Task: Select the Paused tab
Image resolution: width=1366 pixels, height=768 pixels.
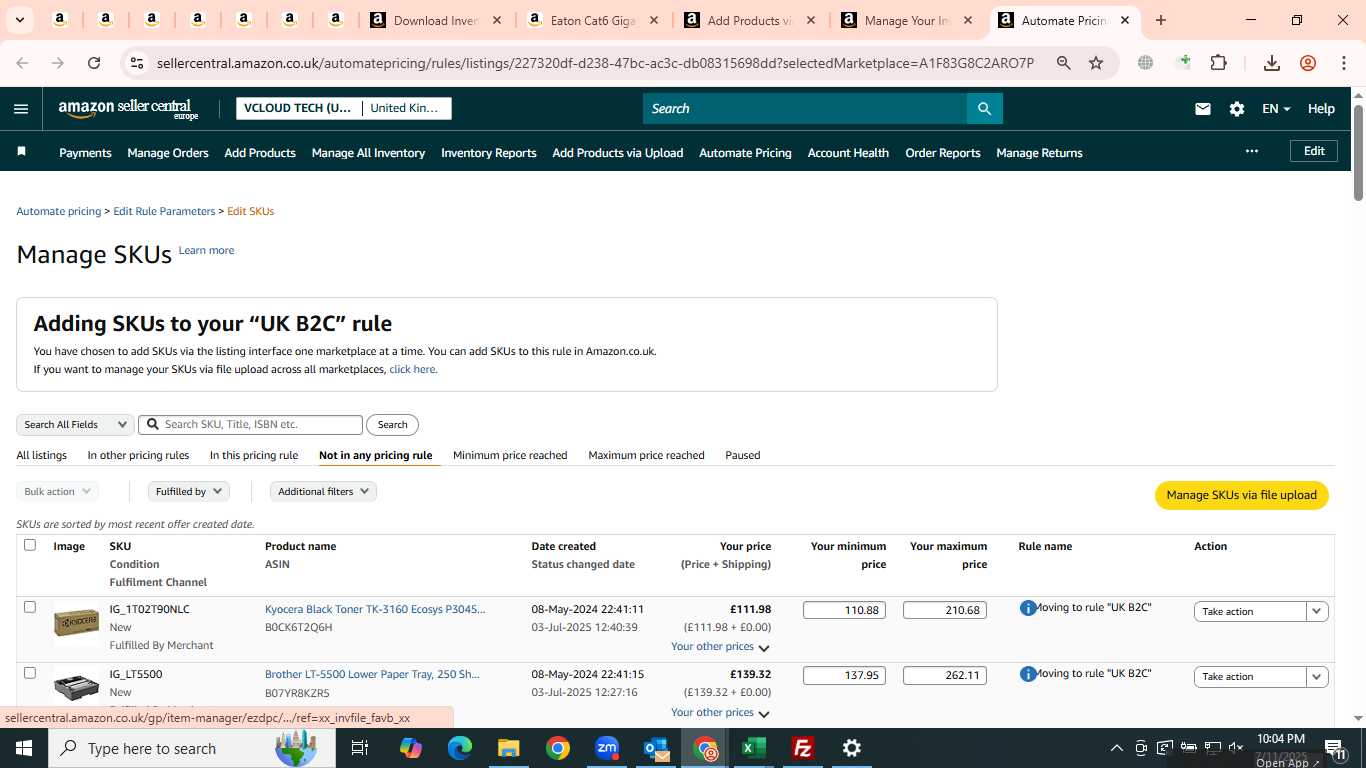Action: pyautogui.click(x=743, y=455)
